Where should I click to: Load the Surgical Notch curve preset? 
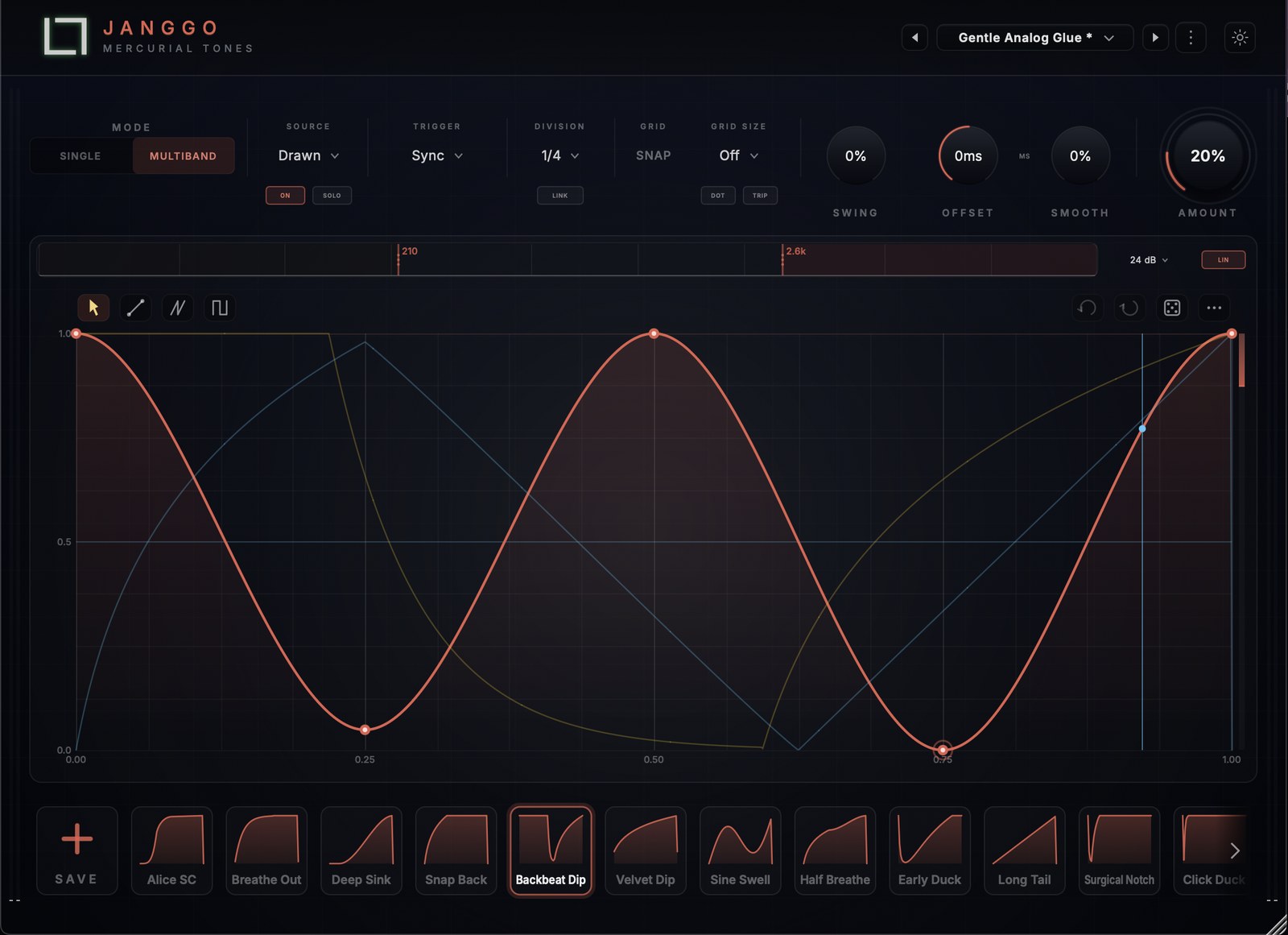click(1119, 850)
